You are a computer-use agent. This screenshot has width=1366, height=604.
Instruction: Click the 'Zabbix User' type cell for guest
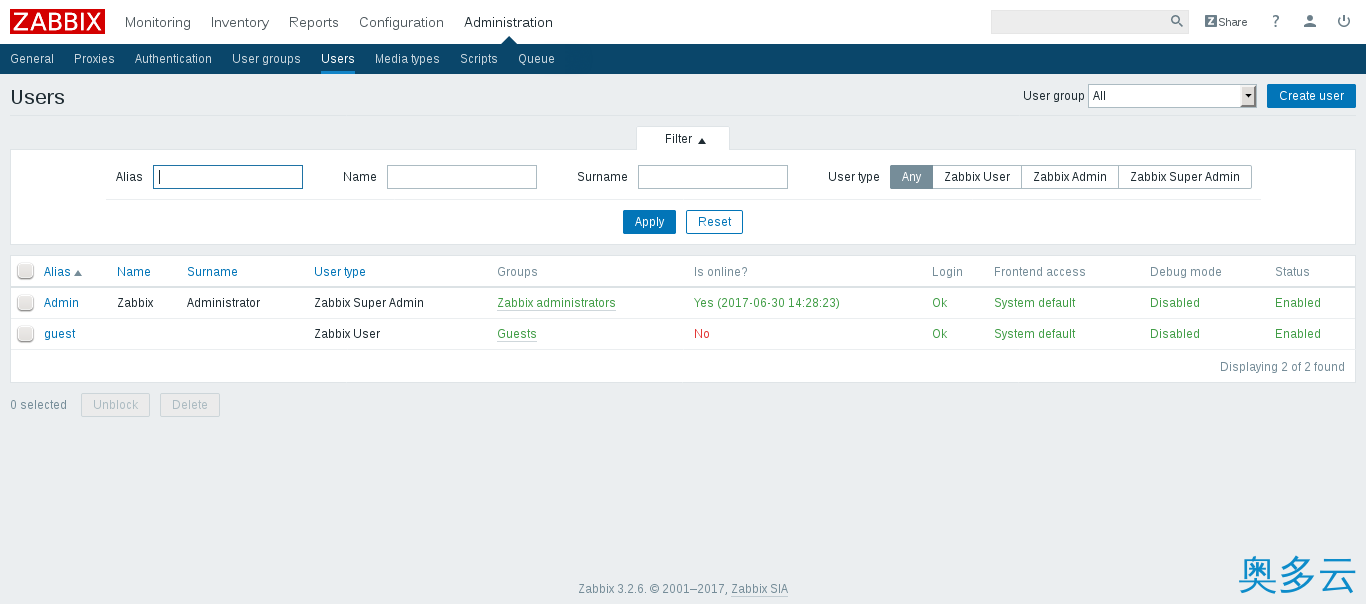click(347, 334)
